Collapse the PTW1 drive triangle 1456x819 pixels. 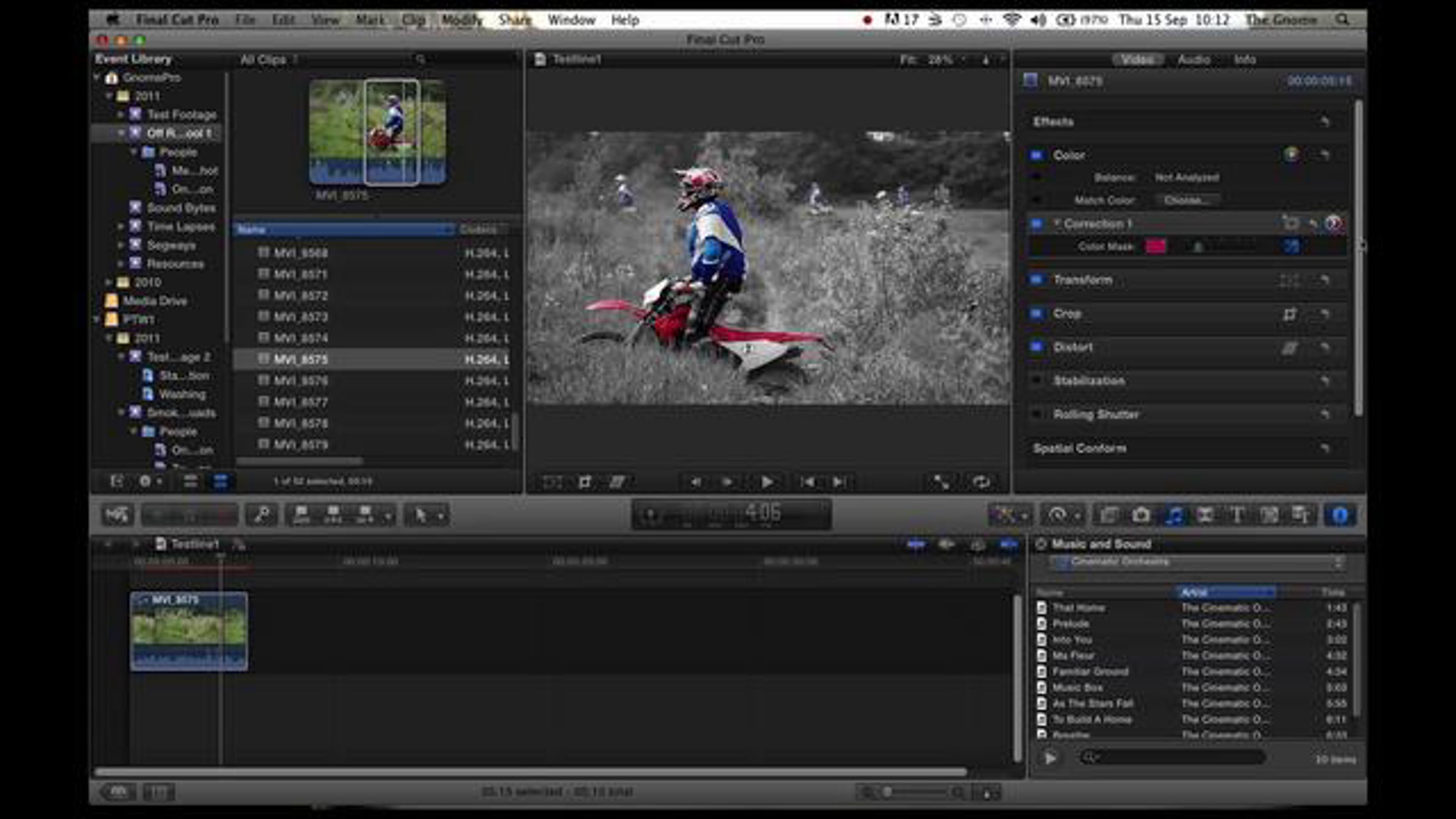click(97, 319)
